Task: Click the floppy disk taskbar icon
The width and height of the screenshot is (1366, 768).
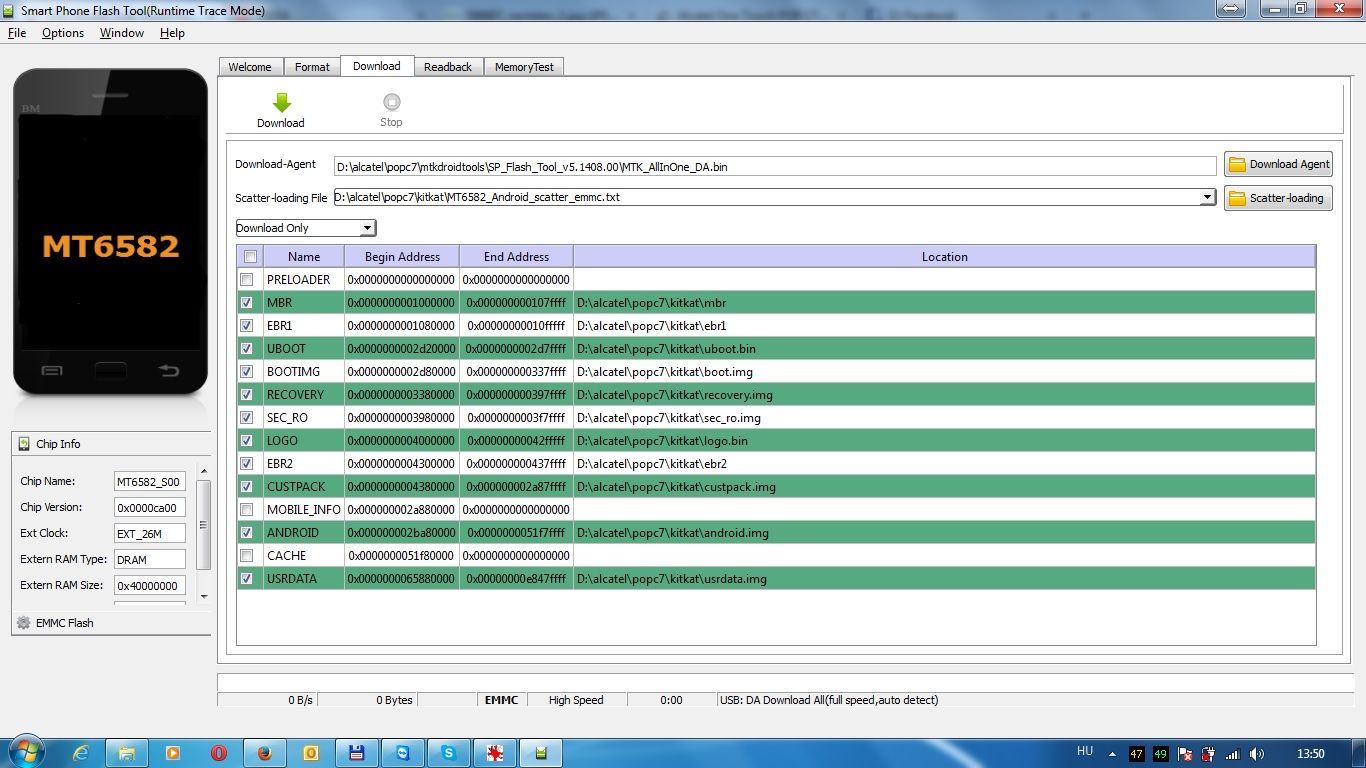Action: point(357,753)
